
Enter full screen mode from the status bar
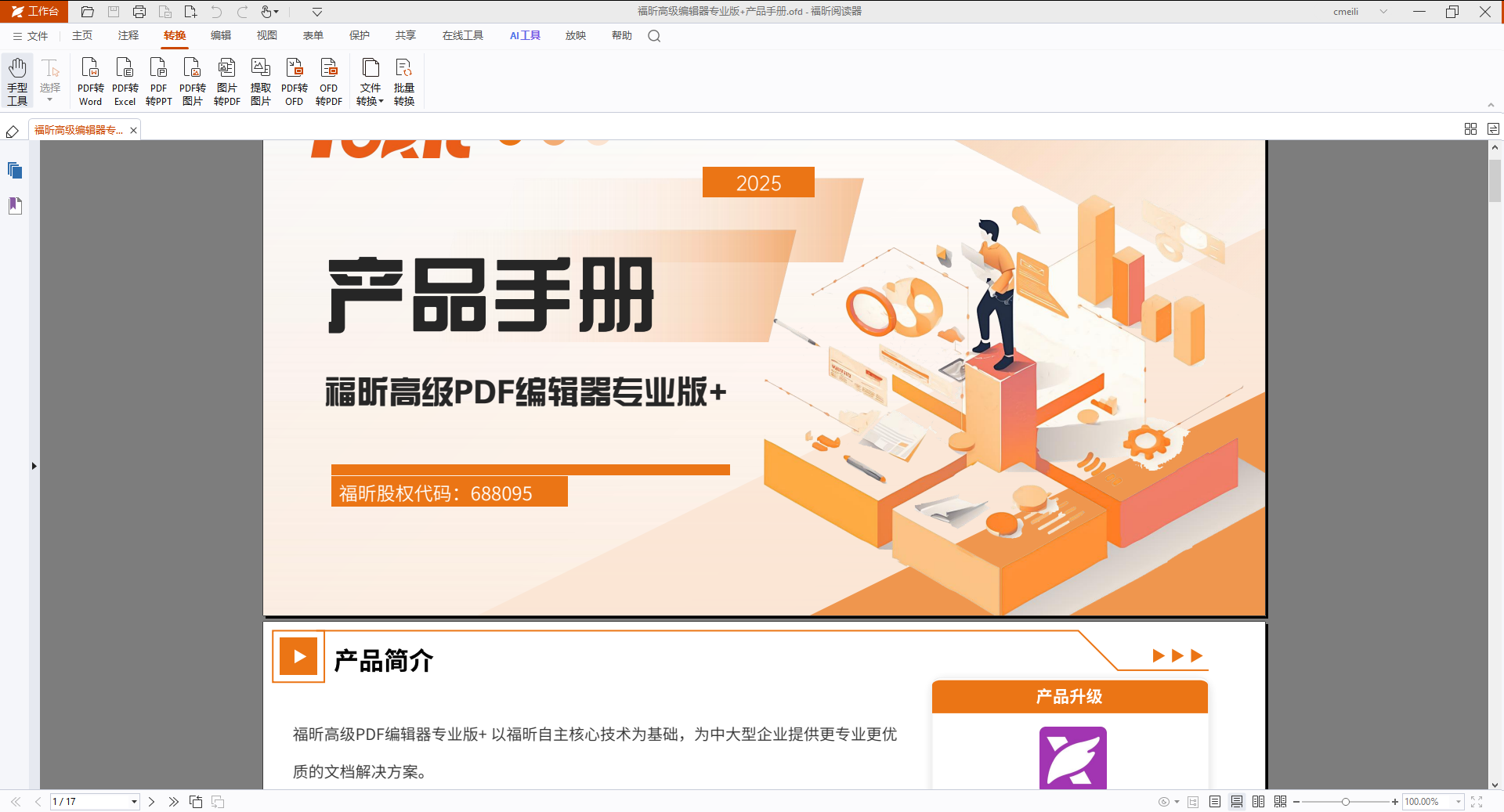coord(1477,802)
